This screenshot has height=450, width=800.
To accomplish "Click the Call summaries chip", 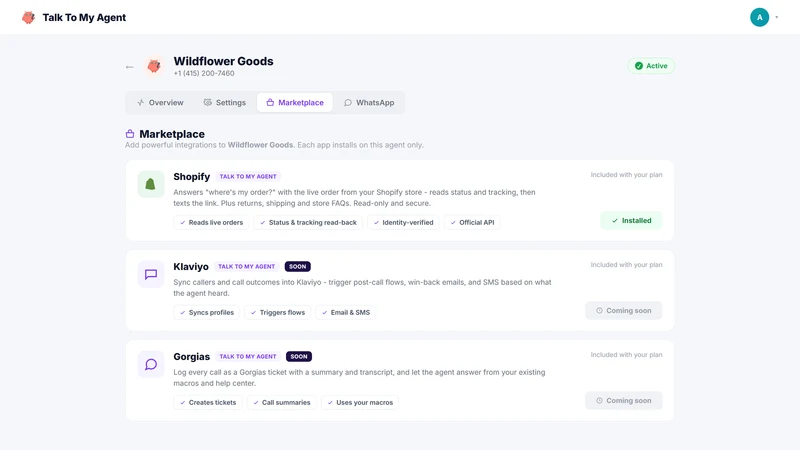I will point(282,403).
